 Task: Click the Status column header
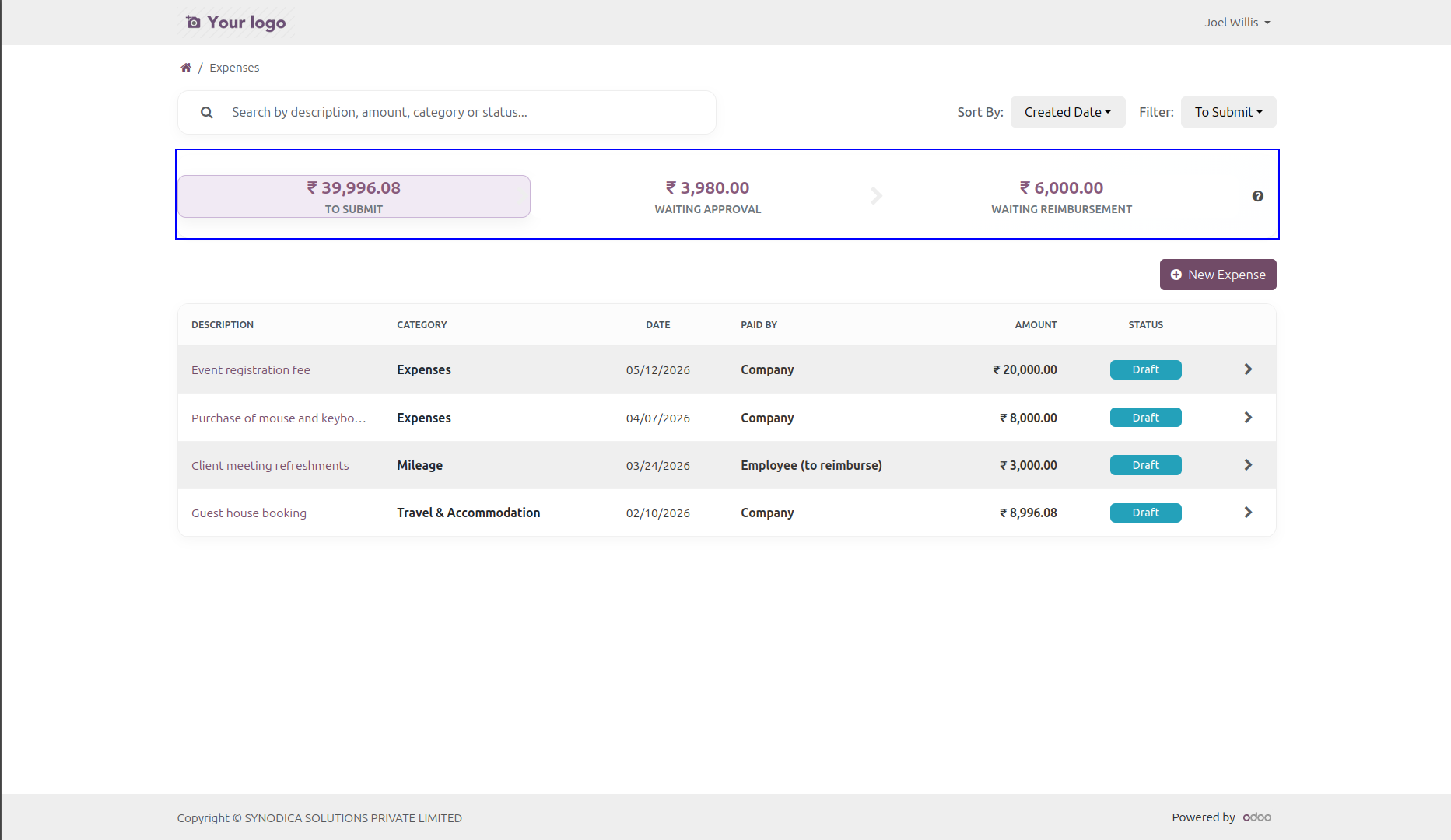coord(1145,325)
